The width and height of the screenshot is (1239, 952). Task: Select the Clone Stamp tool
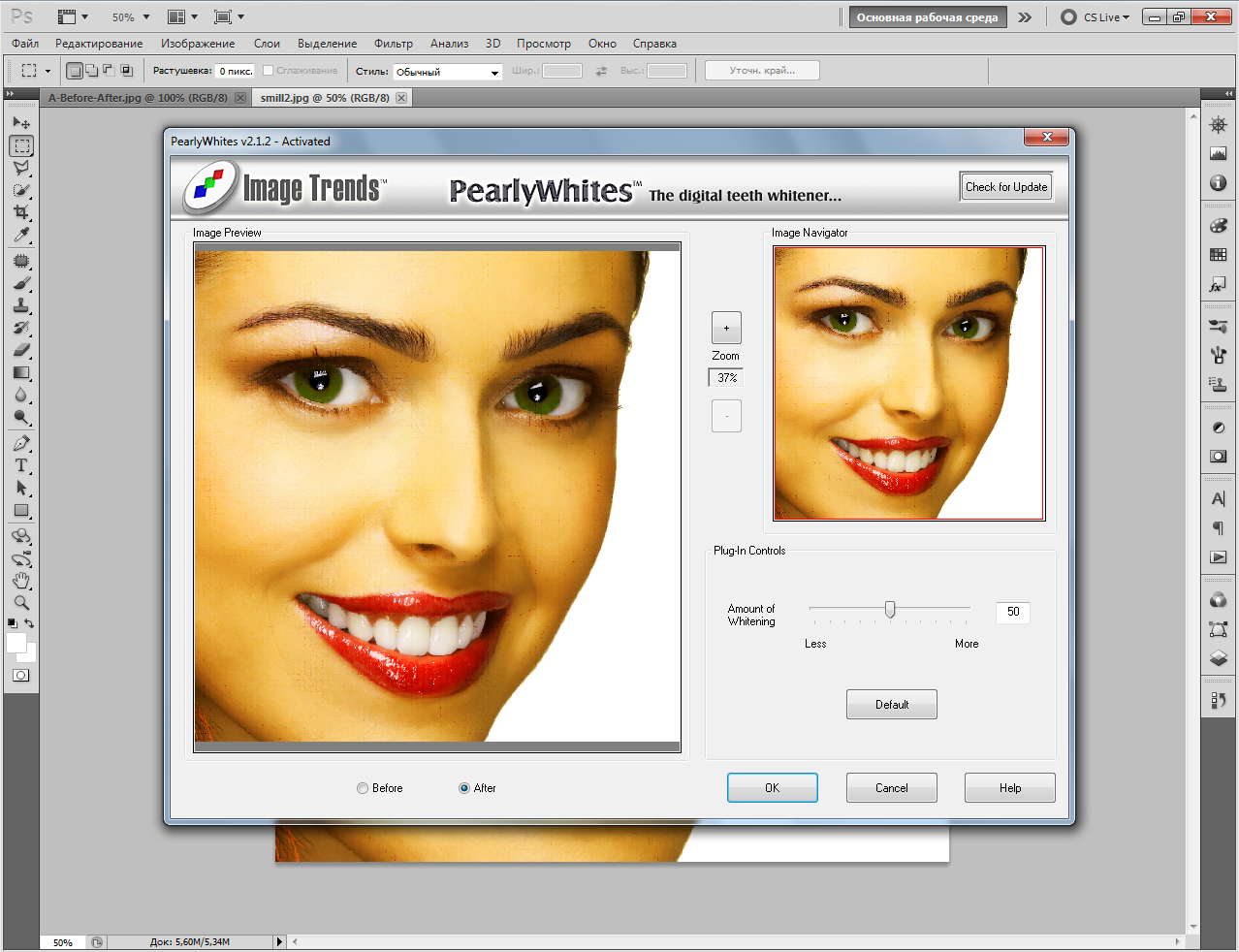[21, 305]
